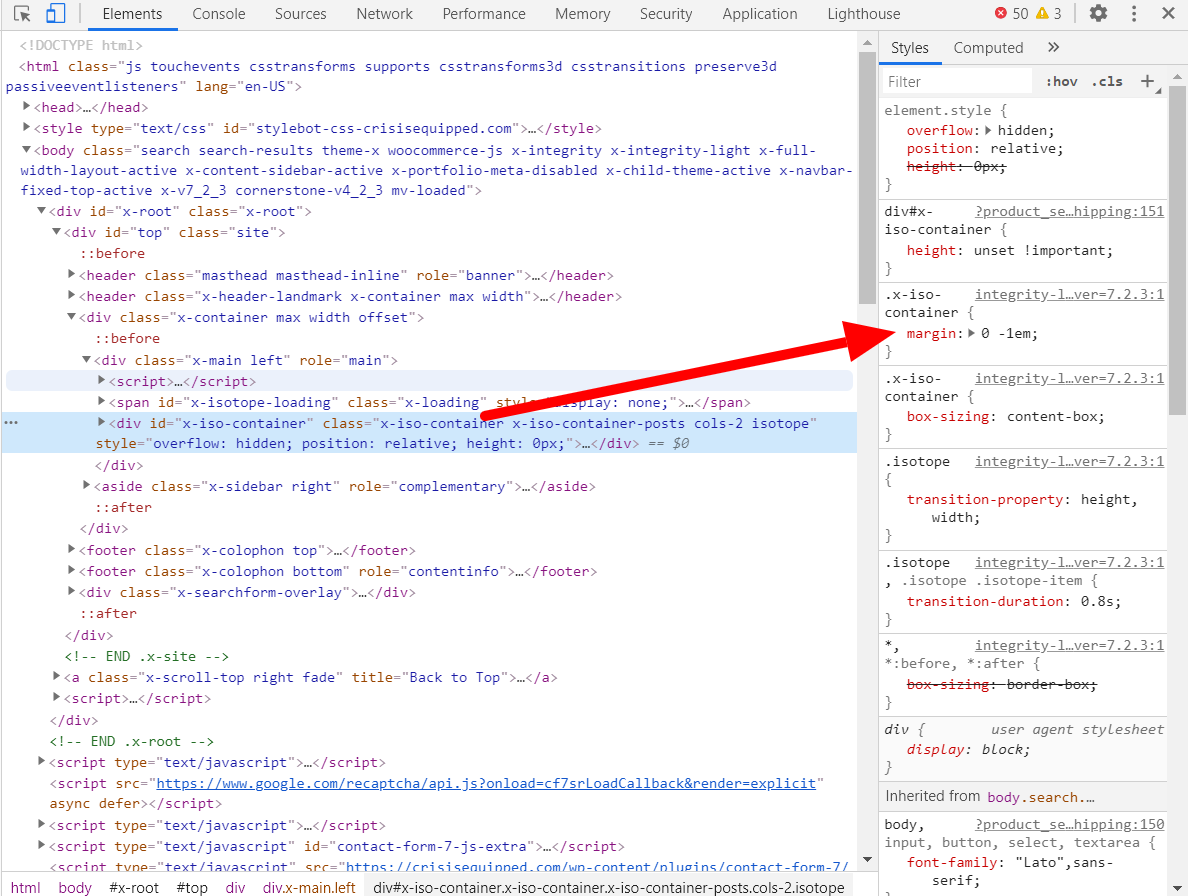
Task: Click the red error count badge
Action: click(1011, 14)
